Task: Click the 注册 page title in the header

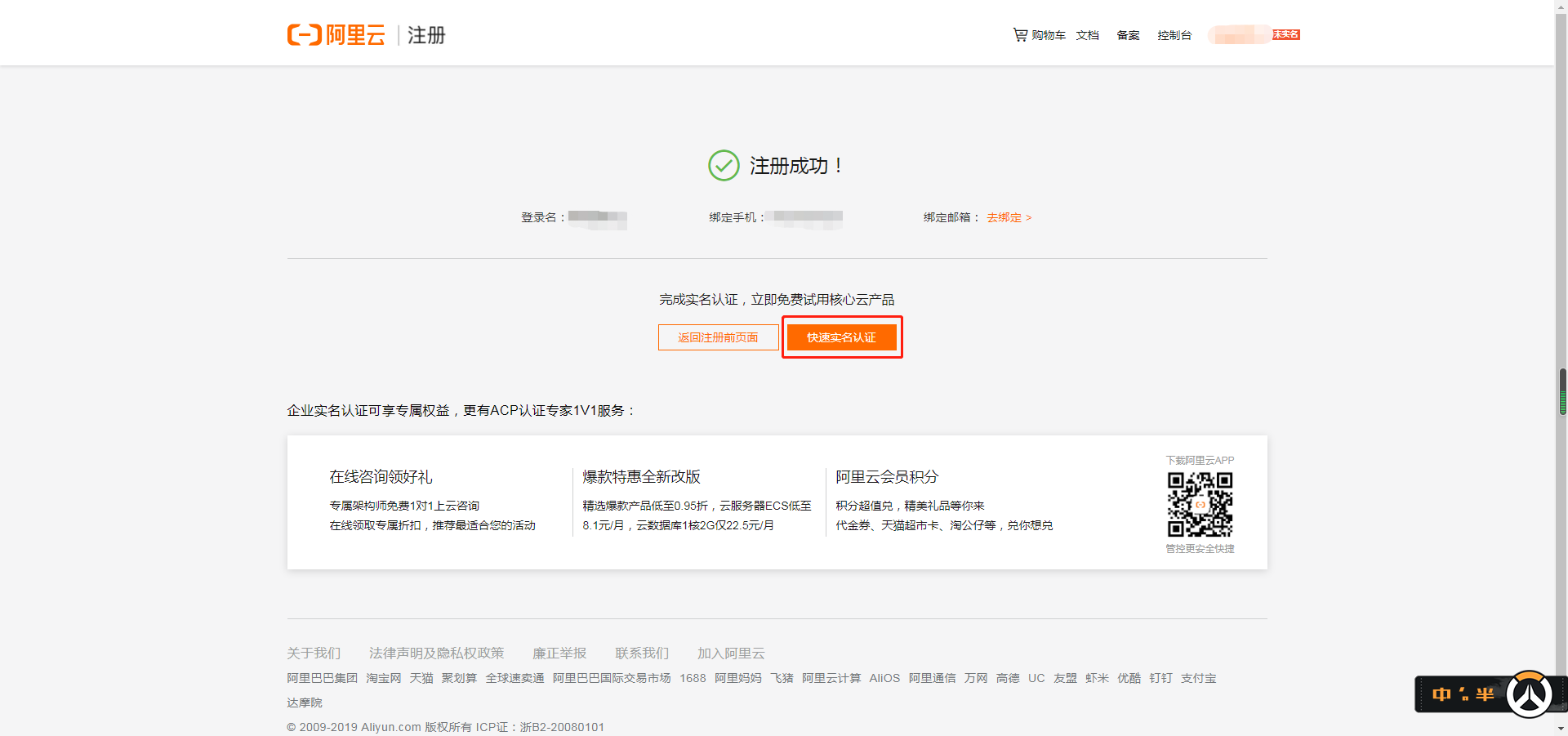Action: 426,35
